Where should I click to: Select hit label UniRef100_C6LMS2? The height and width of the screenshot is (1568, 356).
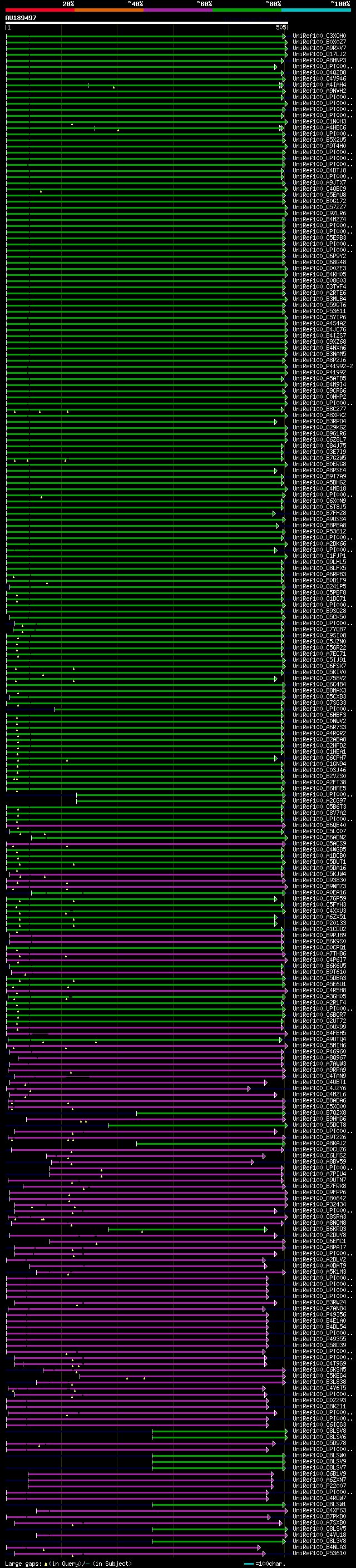(x=319, y=1155)
